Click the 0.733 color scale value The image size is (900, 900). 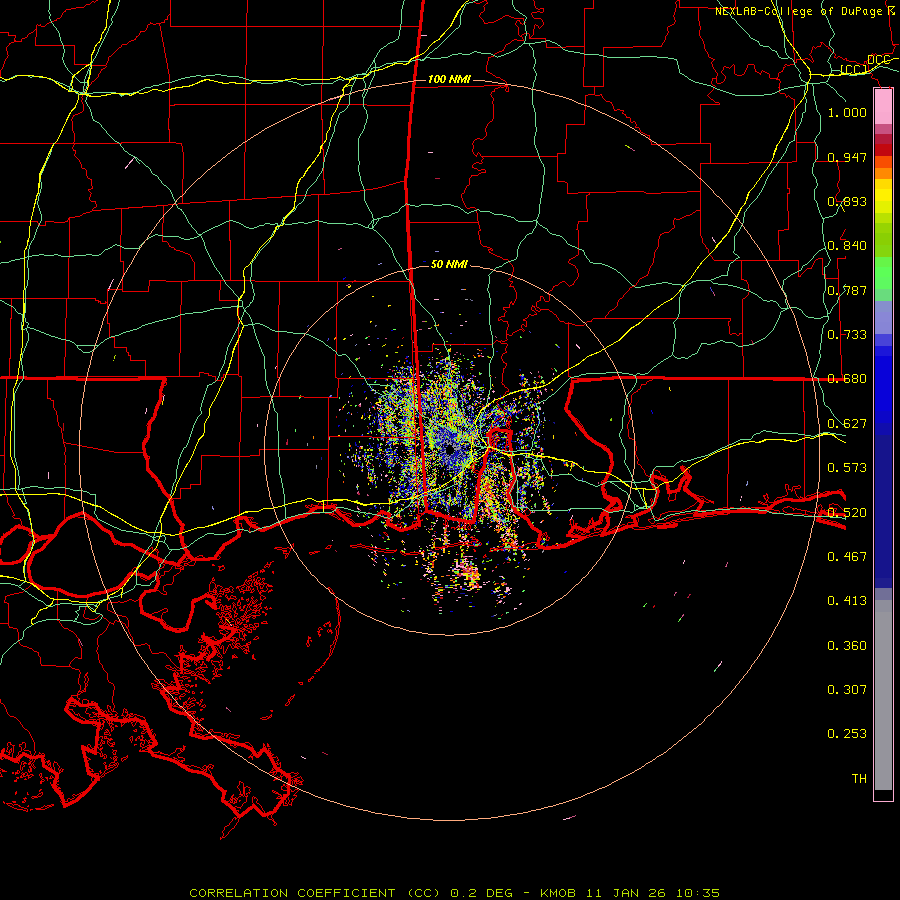pyautogui.click(x=847, y=335)
